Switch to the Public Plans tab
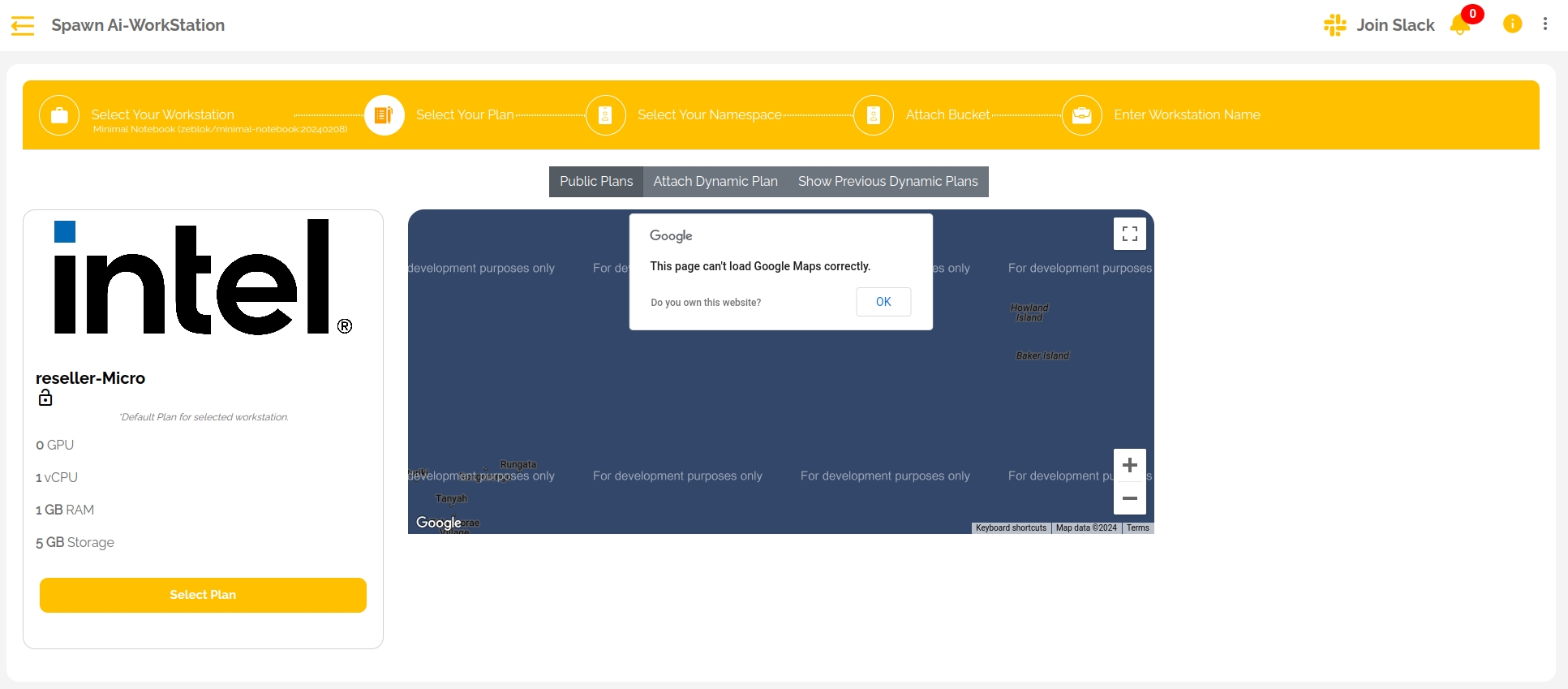This screenshot has height=689, width=1568. pos(596,182)
